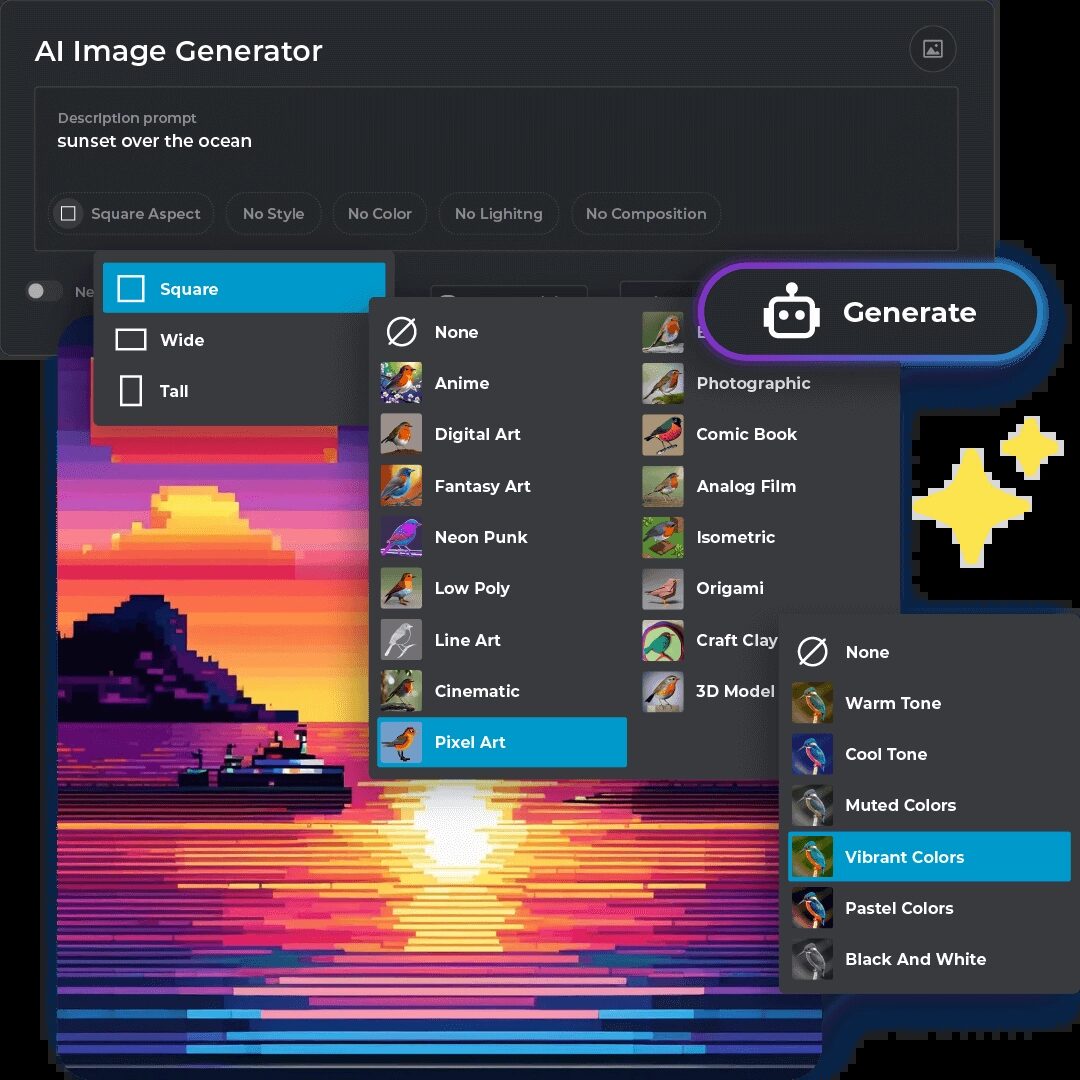
Task: Open the Square Aspect dropdown
Action: (x=132, y=214)
